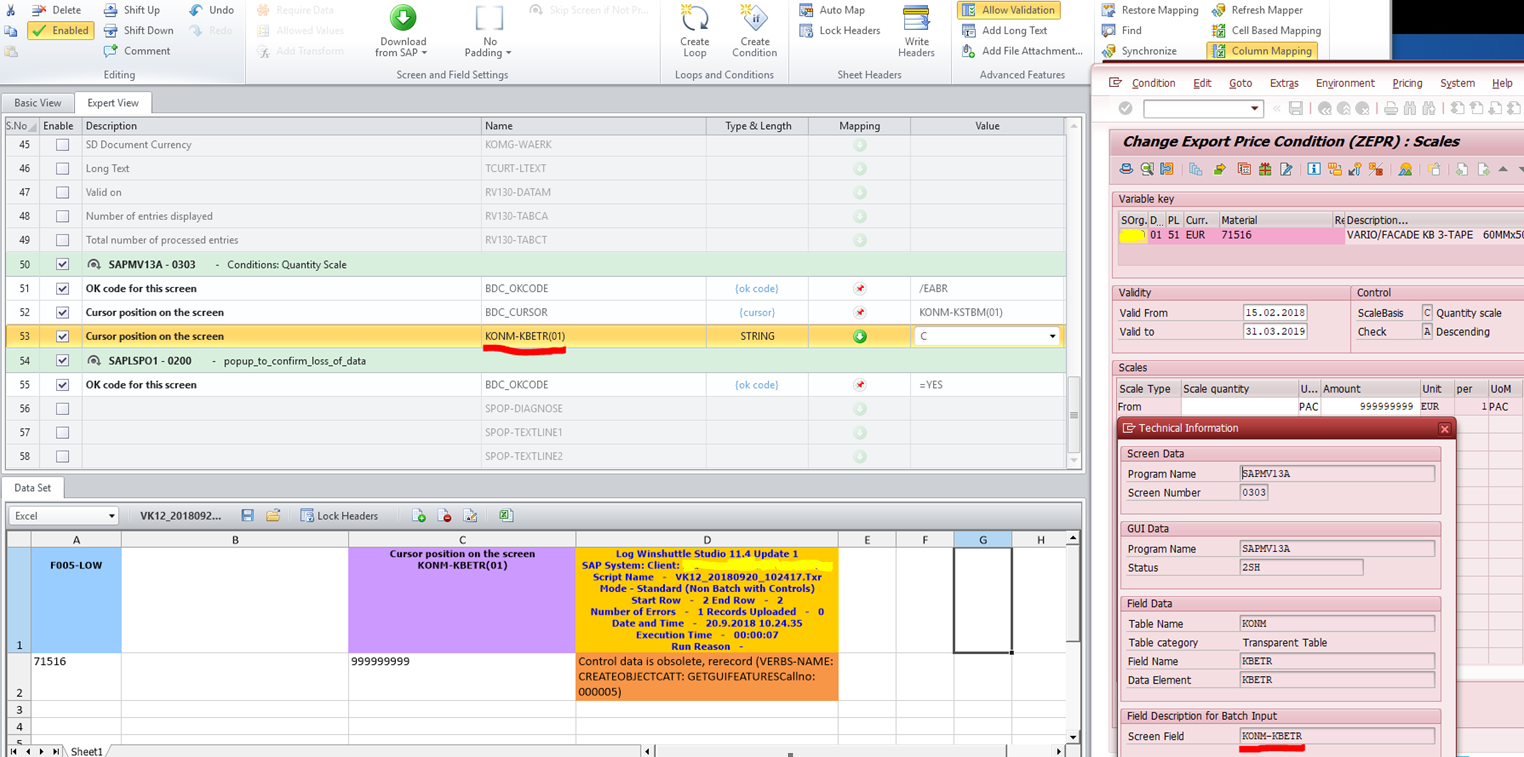Click the green Excel export icon in data set toolbar
The image size is (1524, 757).
pos(506,515)
